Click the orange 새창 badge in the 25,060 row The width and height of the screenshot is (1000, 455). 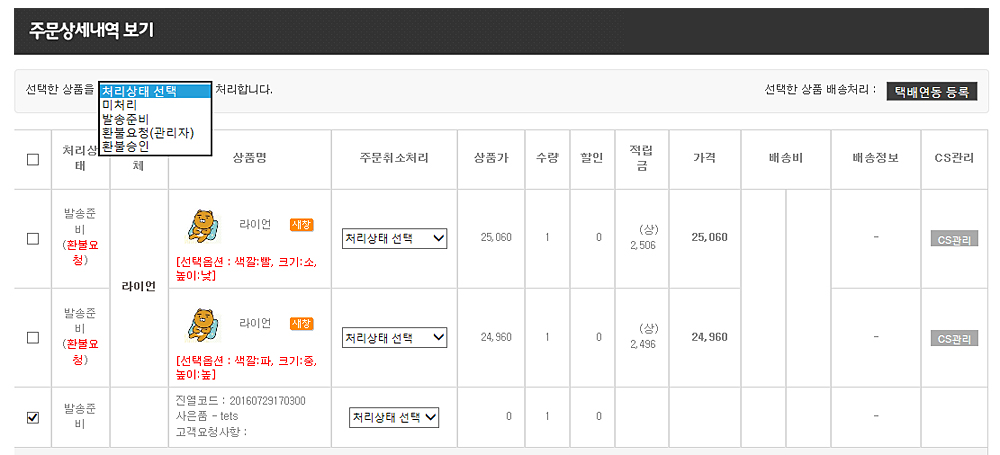tap(301, 225)
